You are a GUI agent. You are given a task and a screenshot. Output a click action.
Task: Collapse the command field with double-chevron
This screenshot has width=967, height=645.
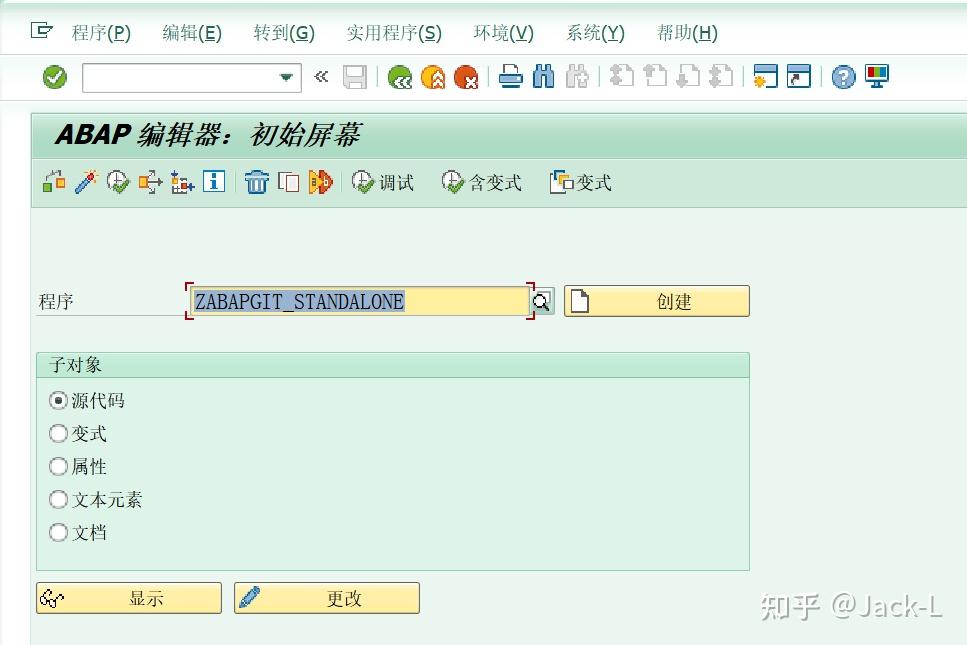321,76
